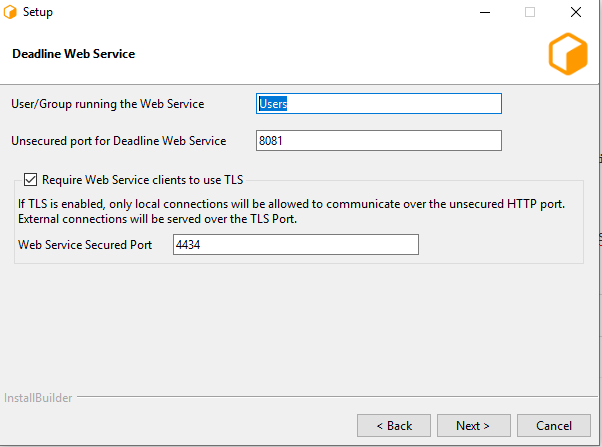Go back with the '< Back' button

[x=393, y=425]
